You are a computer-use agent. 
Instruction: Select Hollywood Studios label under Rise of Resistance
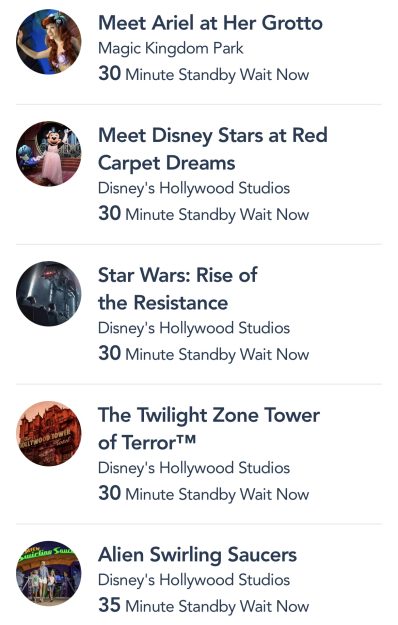[194, 328]
